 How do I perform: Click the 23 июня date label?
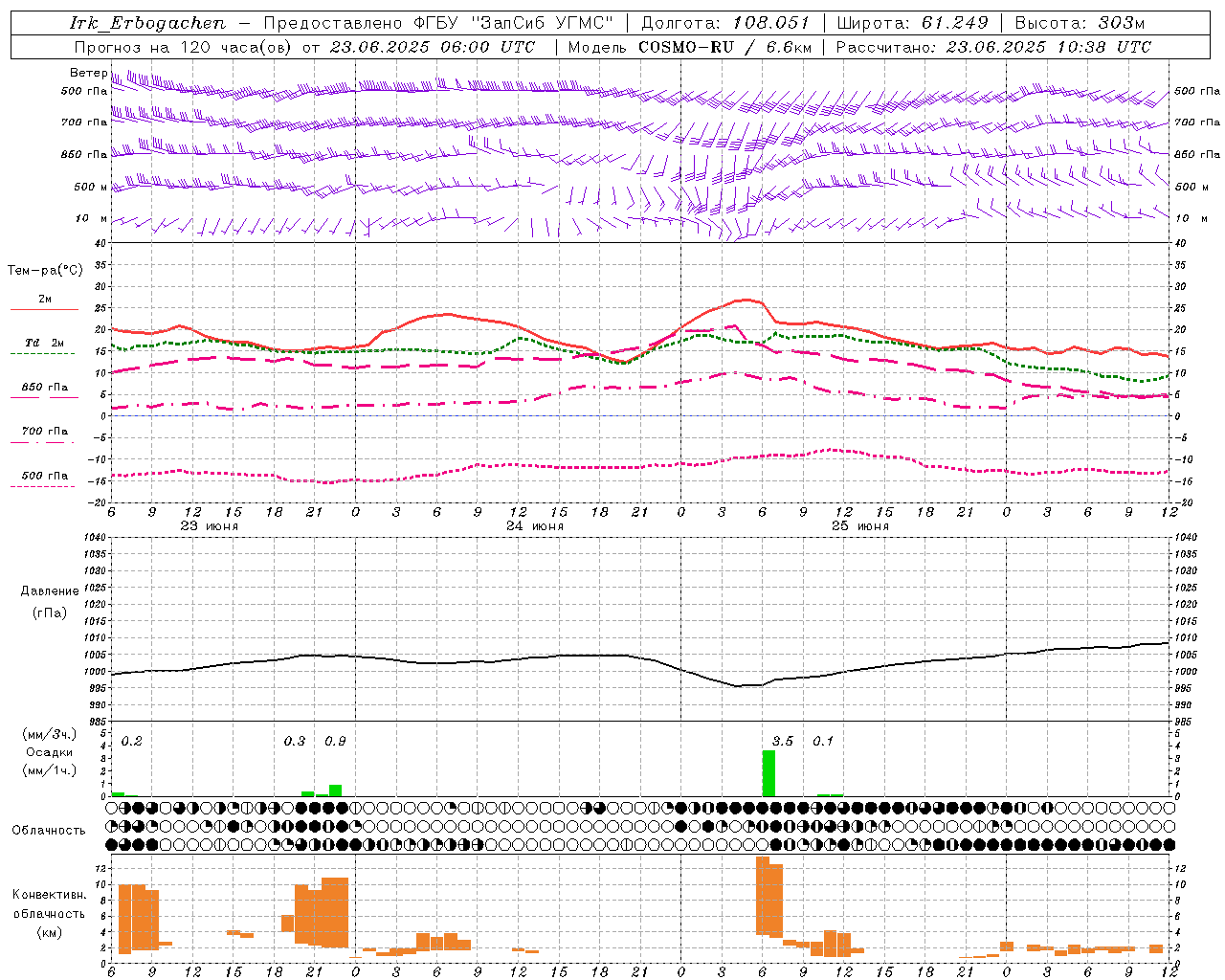[x=209, y=526]
